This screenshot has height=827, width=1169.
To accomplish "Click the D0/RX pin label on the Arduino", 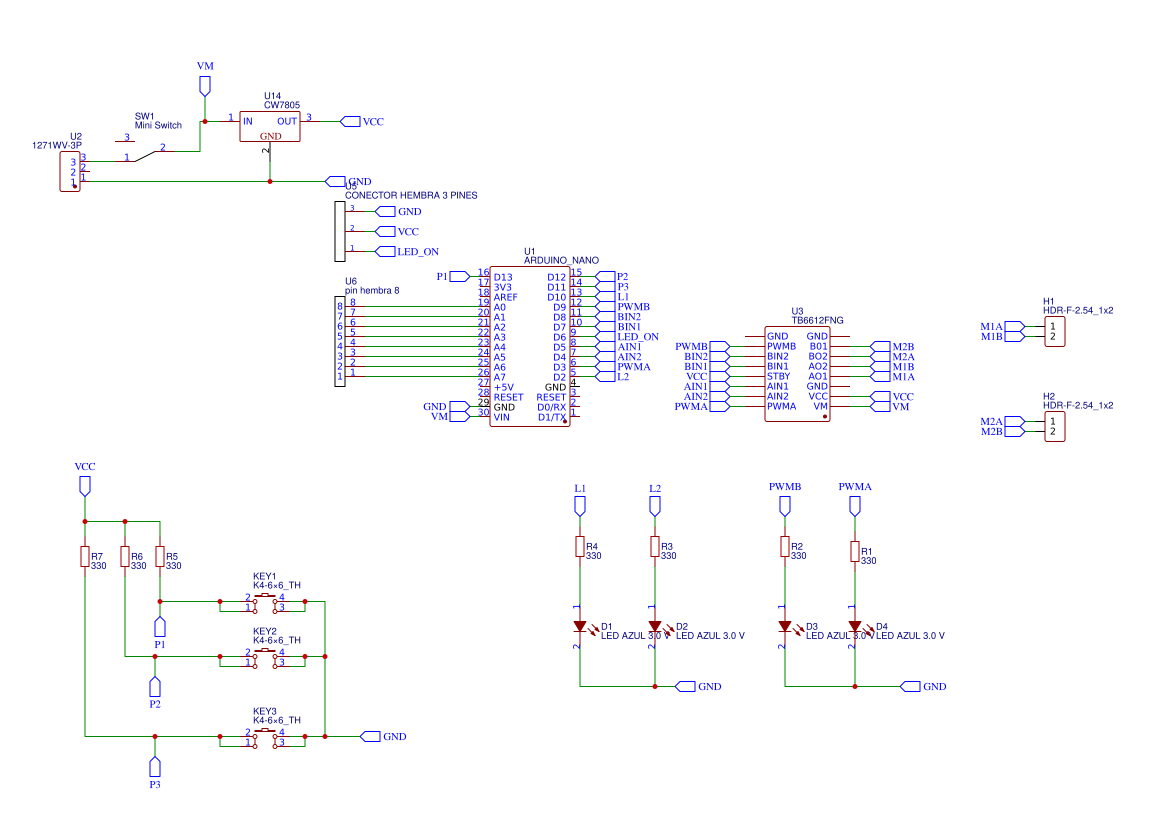I will pos(552,407).
